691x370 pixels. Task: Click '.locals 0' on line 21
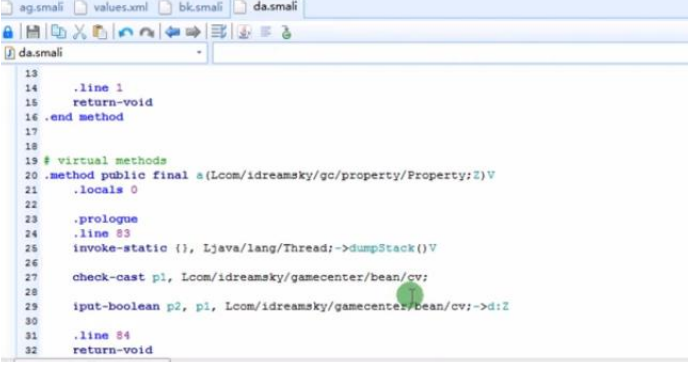pos(105,190)
